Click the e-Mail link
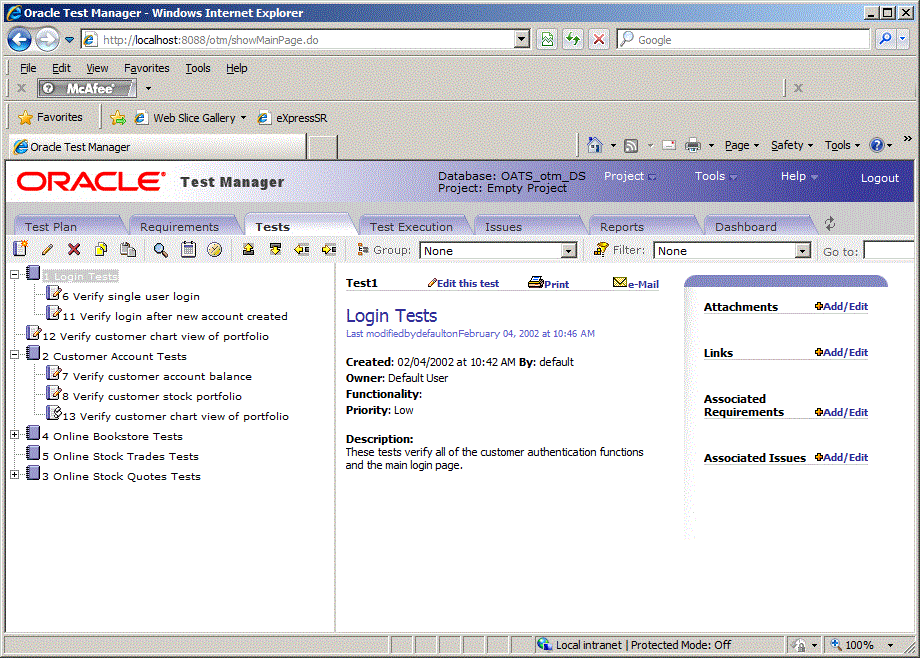920x658 pixels. (x=635, y=284)
